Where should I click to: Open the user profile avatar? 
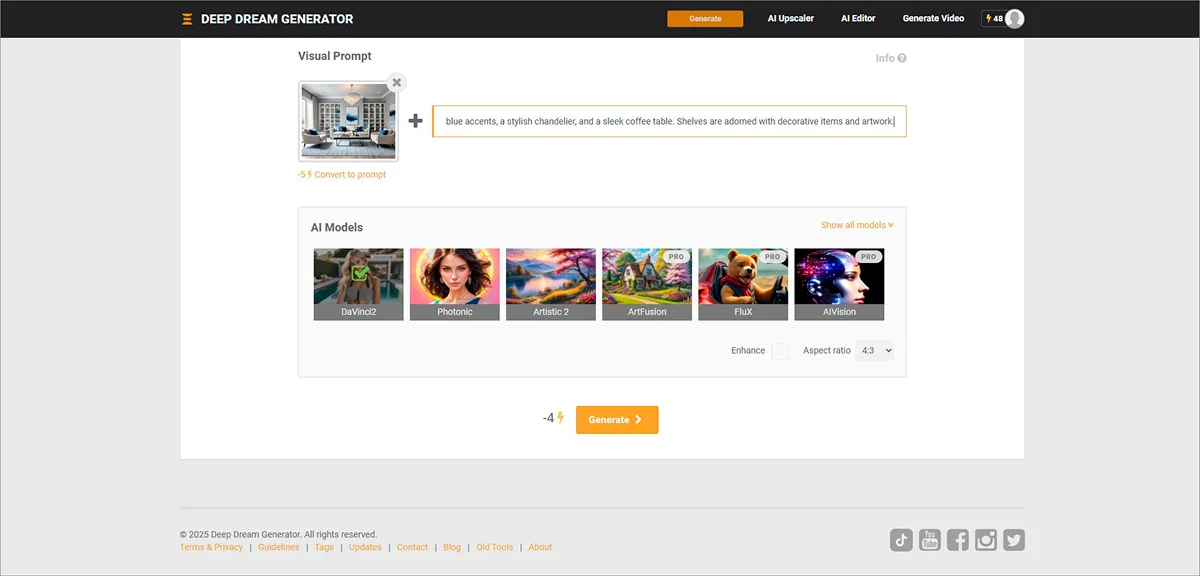click(1014, 18)
